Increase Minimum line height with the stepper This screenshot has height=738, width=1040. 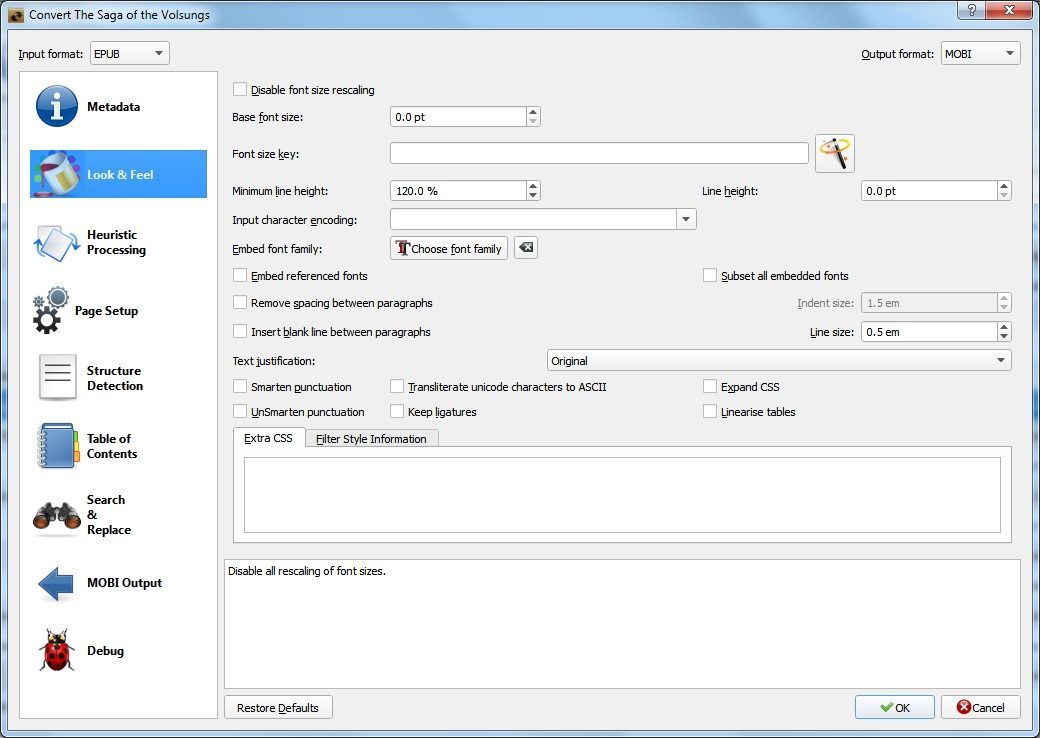pyautogui.click(x=534, y=185)
